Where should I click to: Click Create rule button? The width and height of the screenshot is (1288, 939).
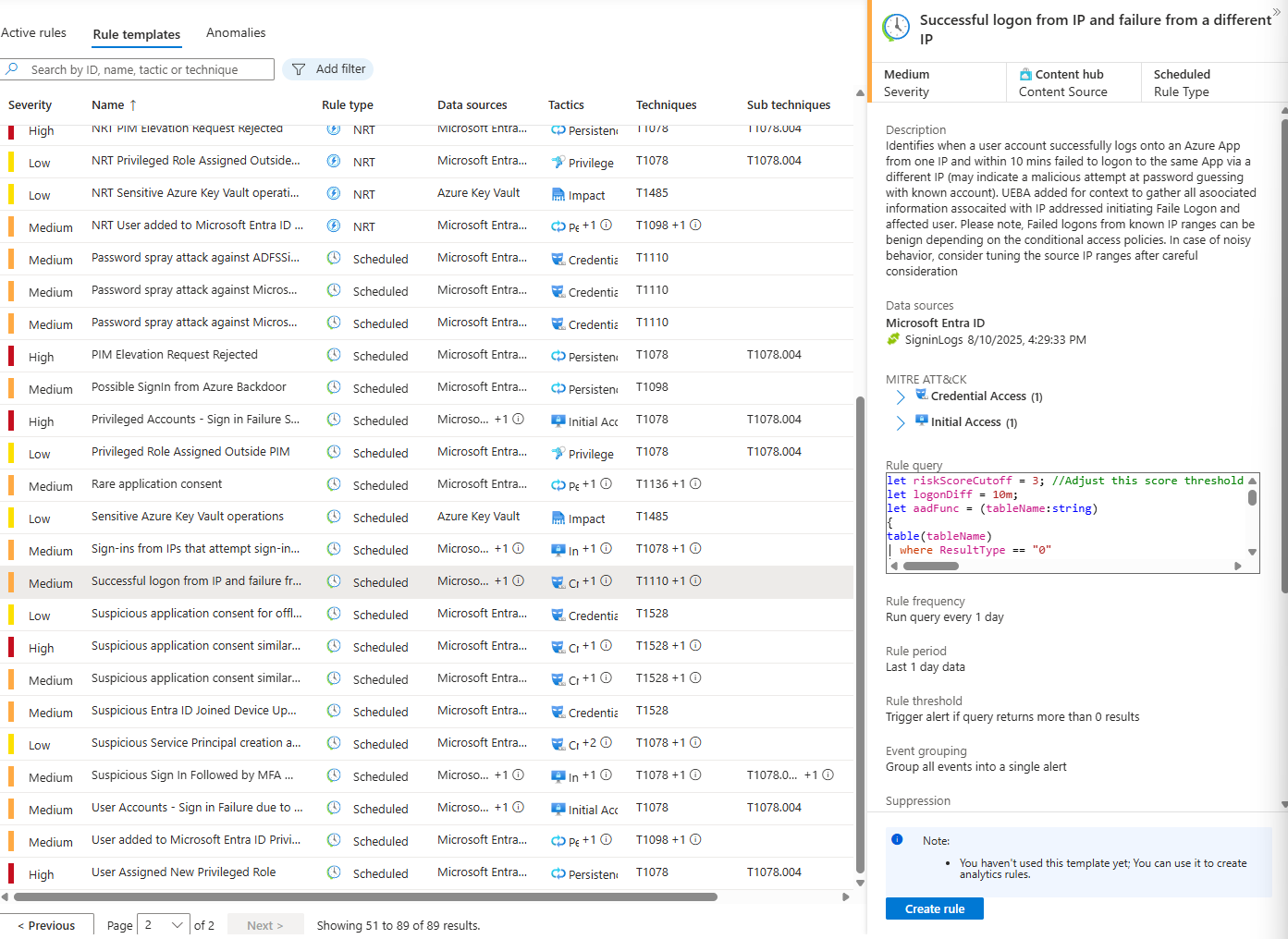tap(935, 909)
